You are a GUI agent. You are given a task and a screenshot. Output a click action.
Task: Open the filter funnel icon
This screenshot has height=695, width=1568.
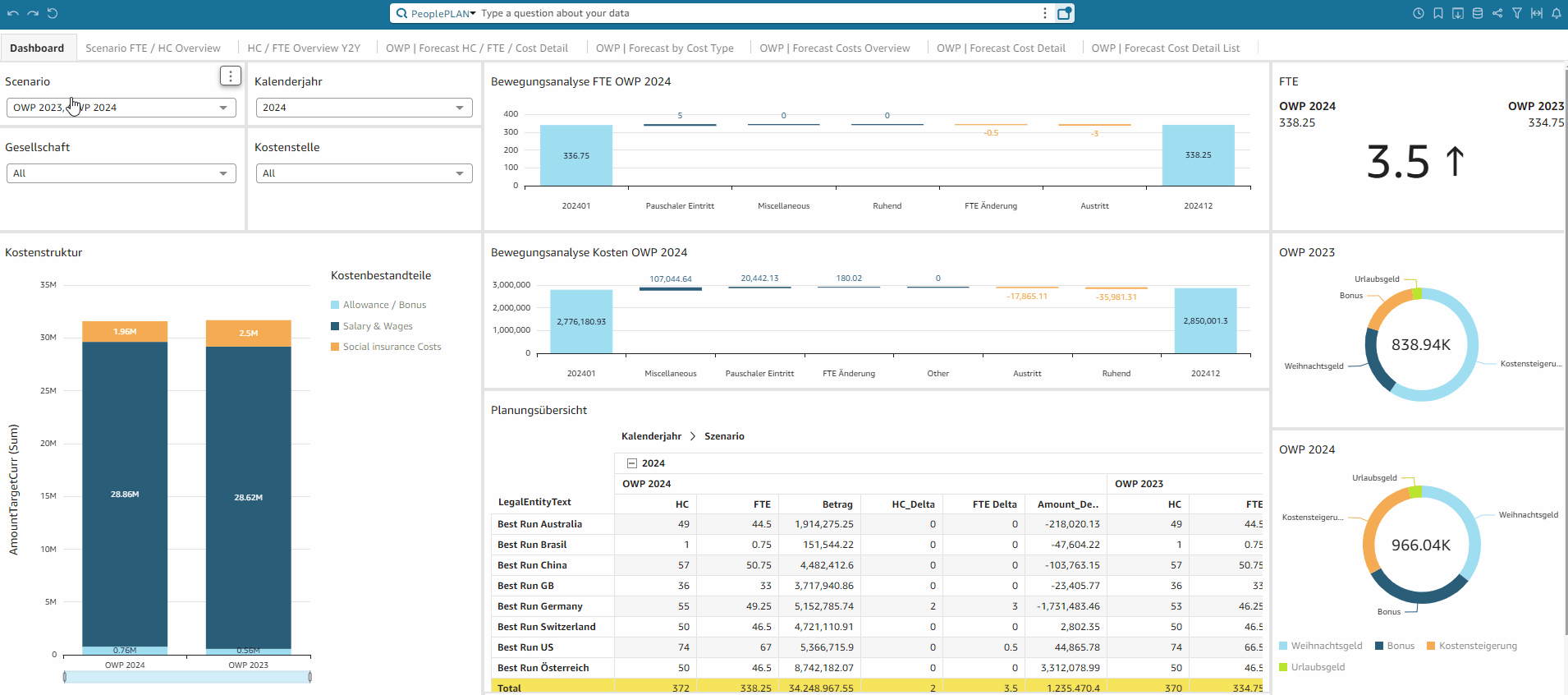[1517, 13]
